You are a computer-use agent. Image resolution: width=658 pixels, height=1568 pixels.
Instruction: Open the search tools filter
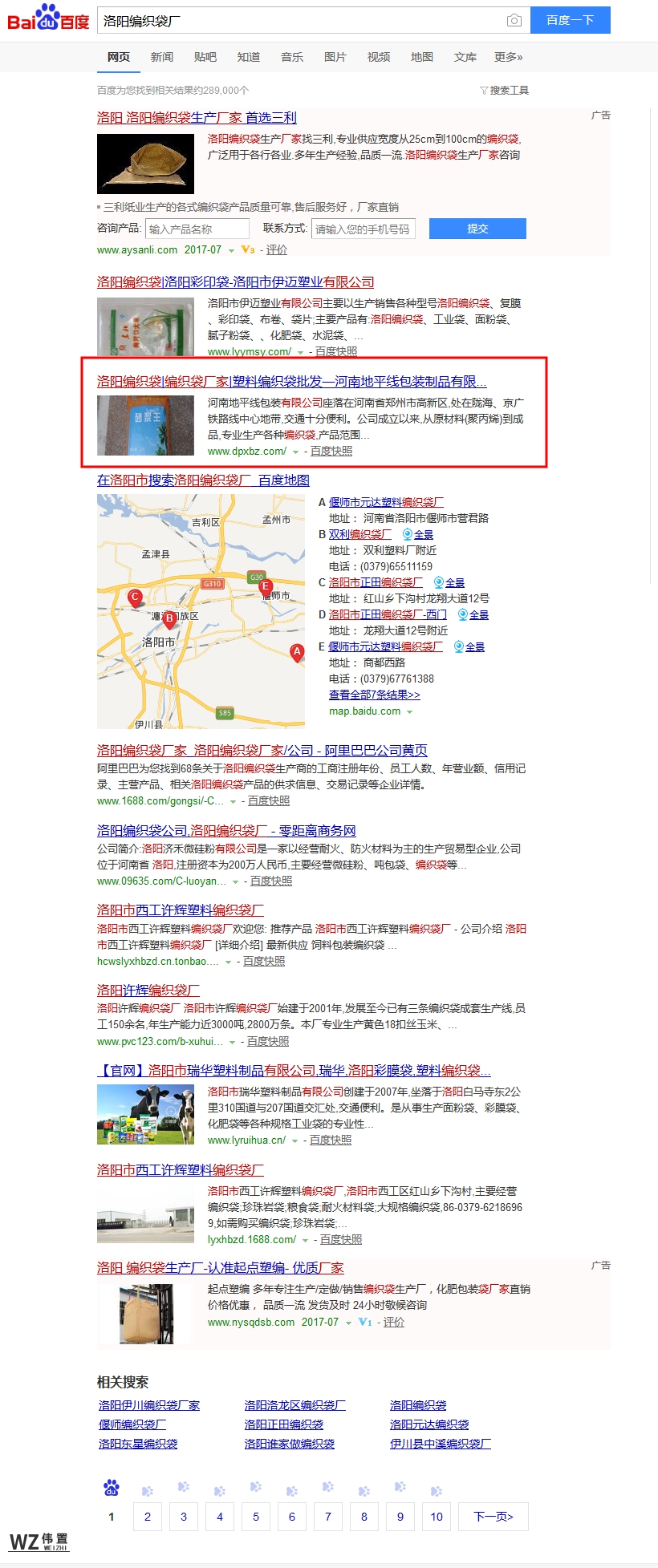504,91
